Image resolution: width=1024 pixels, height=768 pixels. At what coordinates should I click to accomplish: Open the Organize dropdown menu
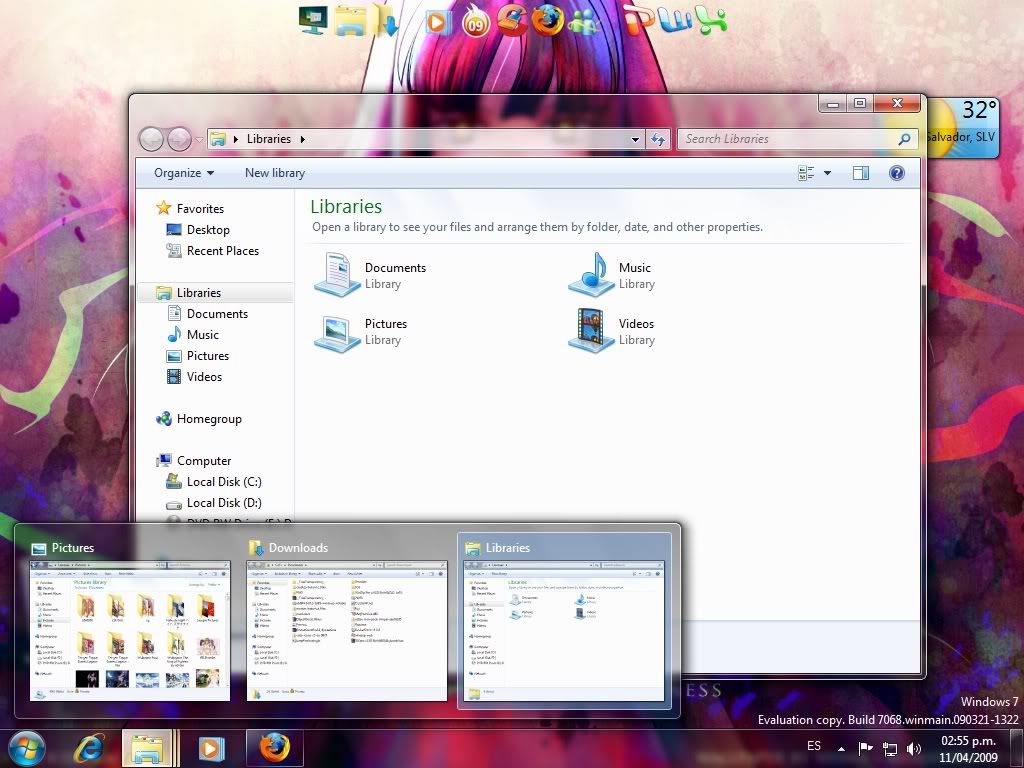click(x=184, y=173)
